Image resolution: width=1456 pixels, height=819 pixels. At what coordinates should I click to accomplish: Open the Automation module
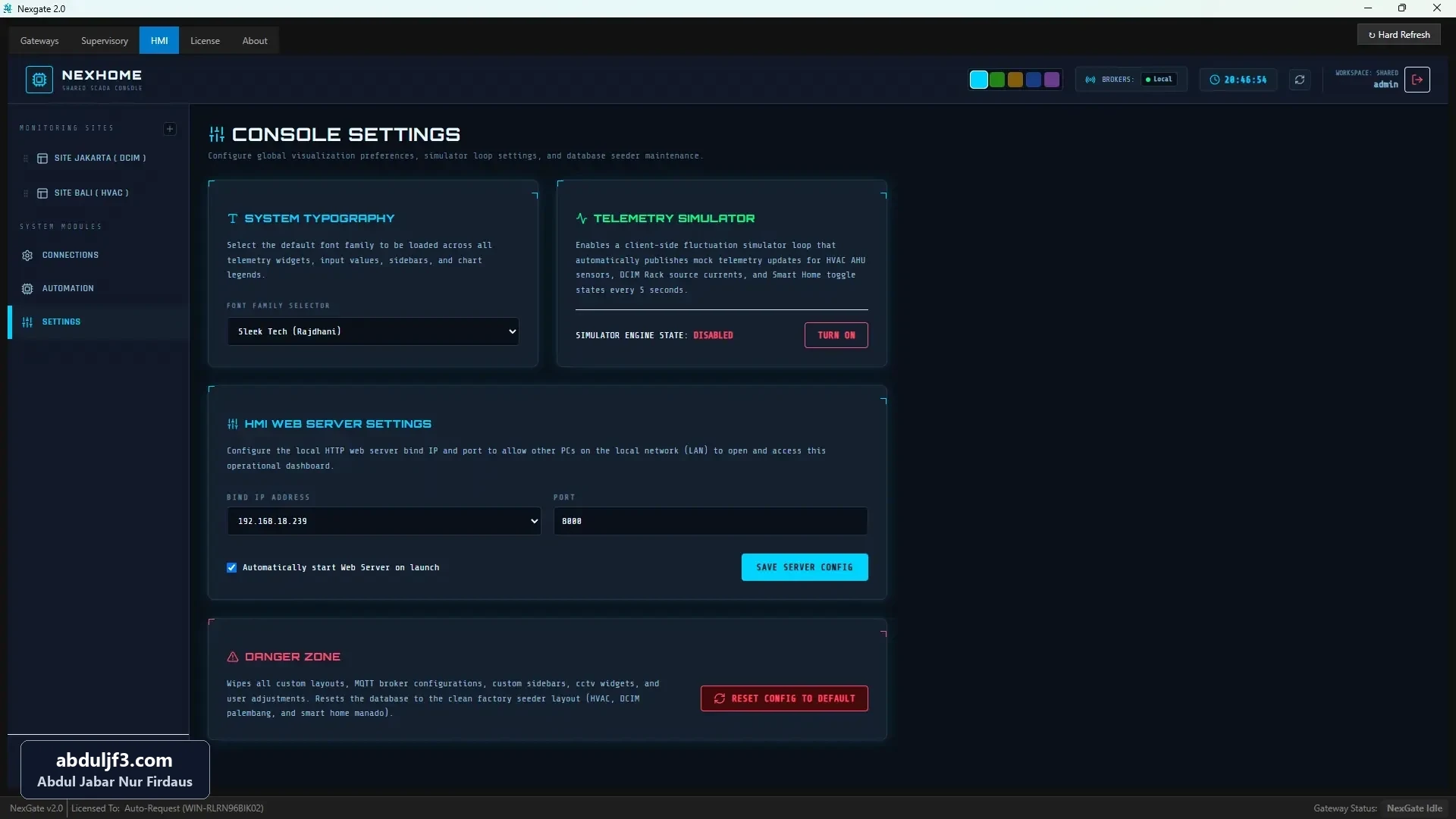tap(99, 289)
